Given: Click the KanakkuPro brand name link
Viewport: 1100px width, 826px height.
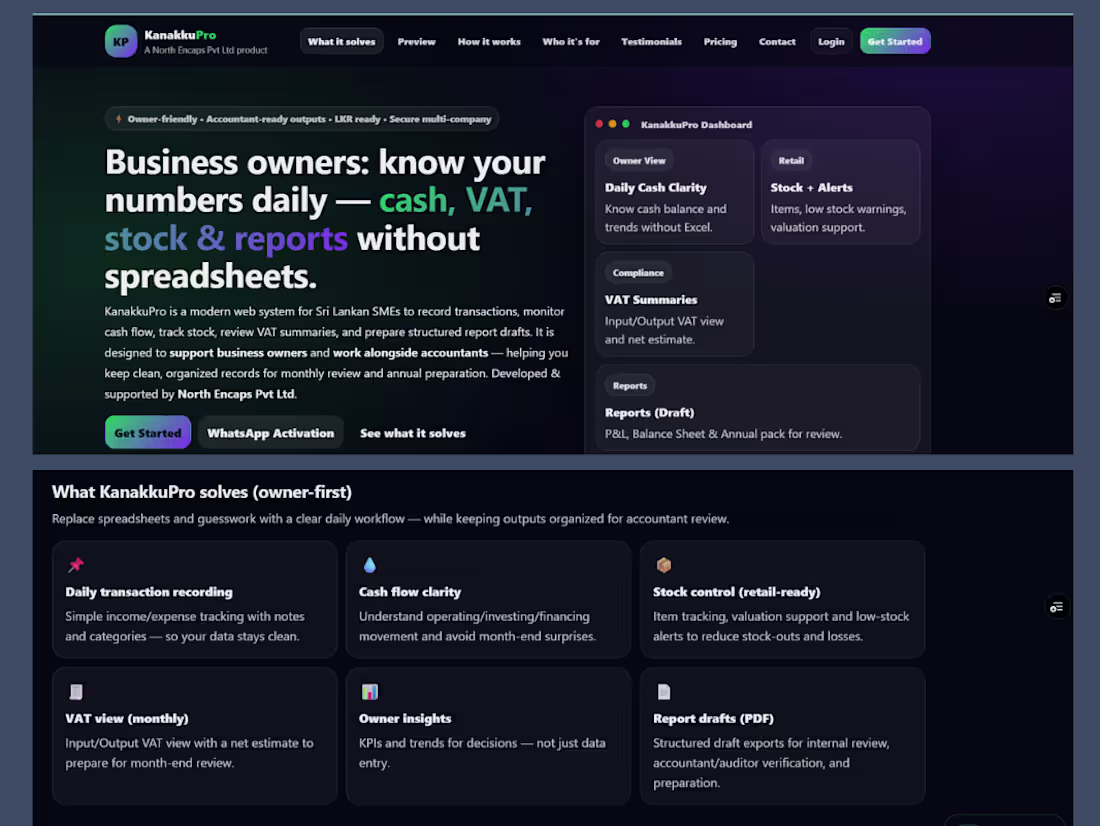Looking at the screenshot, I should click(180, 35).
